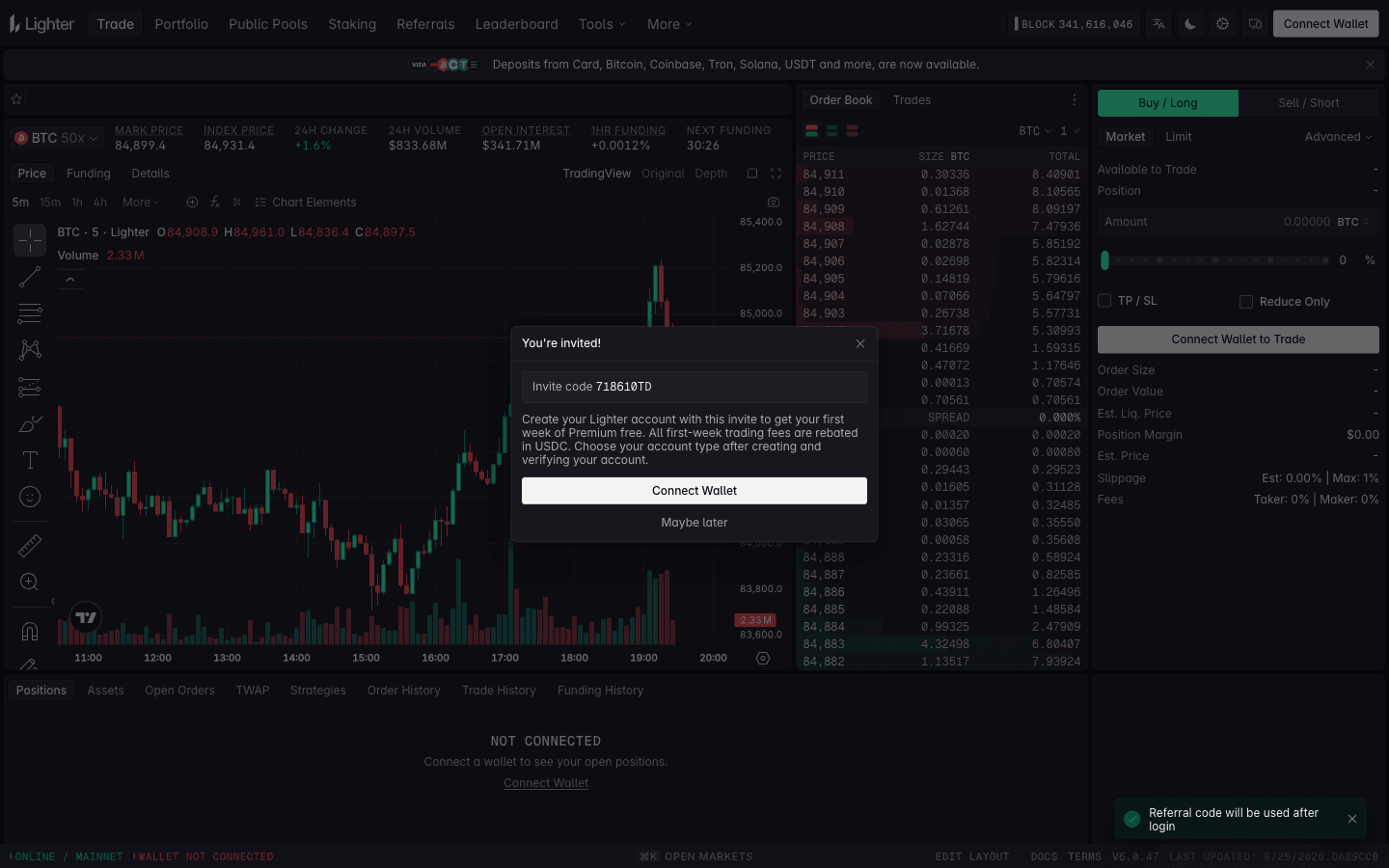This screenshot has width=1389, height=868.
Task: Open the Funding chart tab
Action: 89,174
